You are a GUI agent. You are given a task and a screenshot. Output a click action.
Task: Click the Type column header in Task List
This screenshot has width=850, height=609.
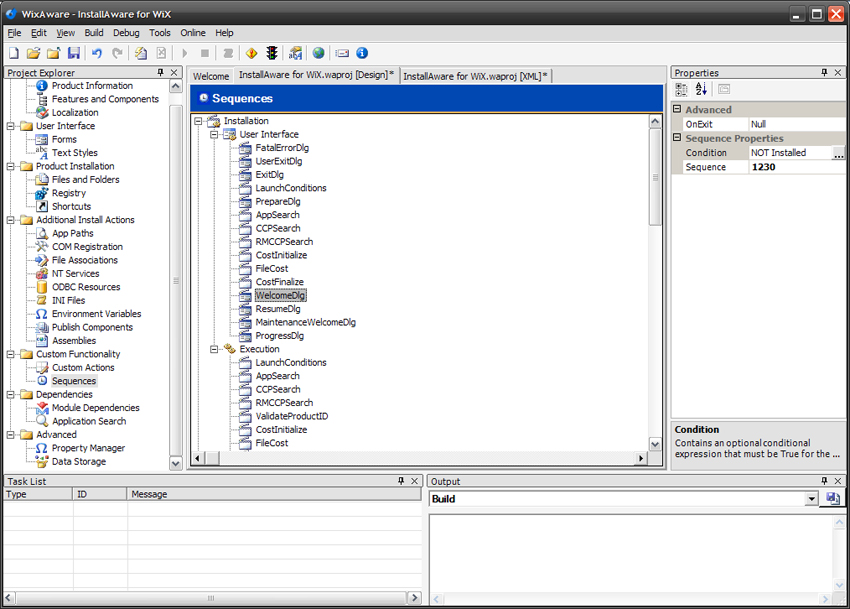pyautogui.click(x=38, y=494)
